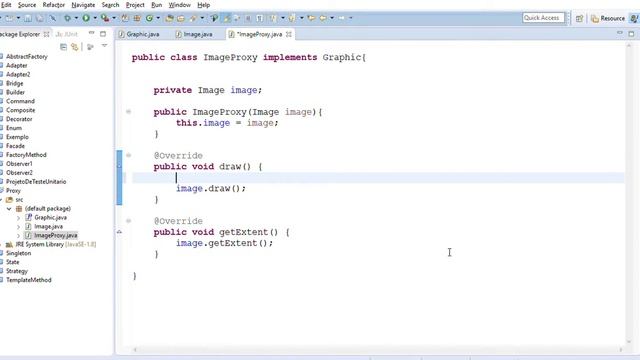Expand the Image.java tree node
This screenshot has height=360, width=640.
click(x=18, y=227)
